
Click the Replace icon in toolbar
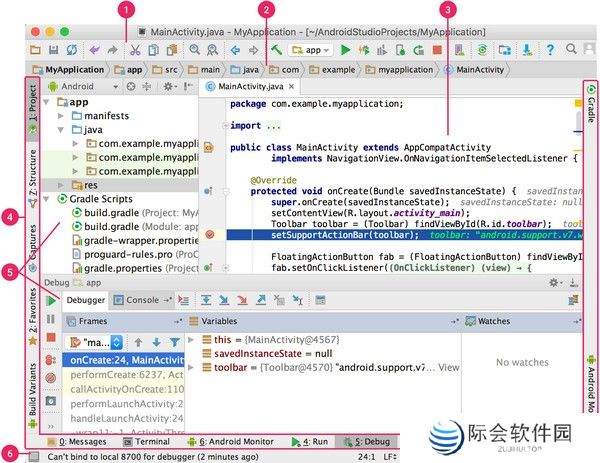[212, 50]
